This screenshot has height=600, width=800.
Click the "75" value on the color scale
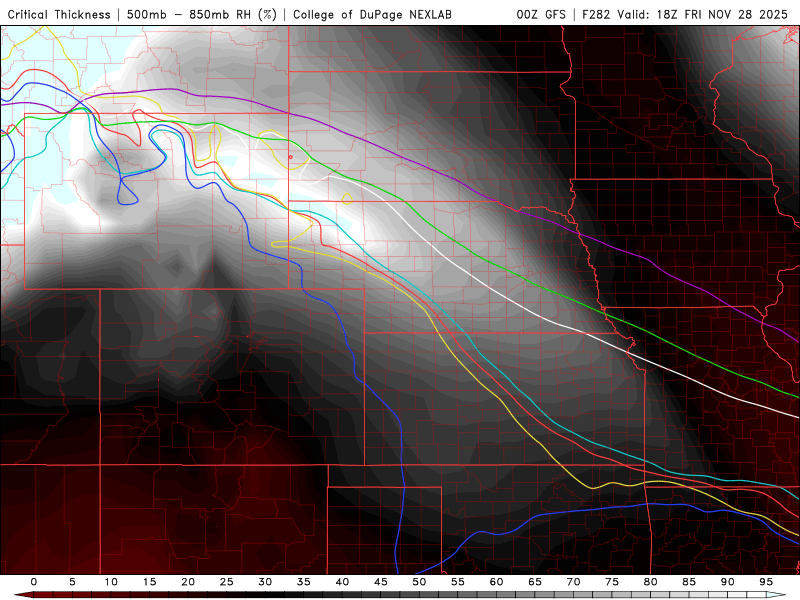pos(612,582)
